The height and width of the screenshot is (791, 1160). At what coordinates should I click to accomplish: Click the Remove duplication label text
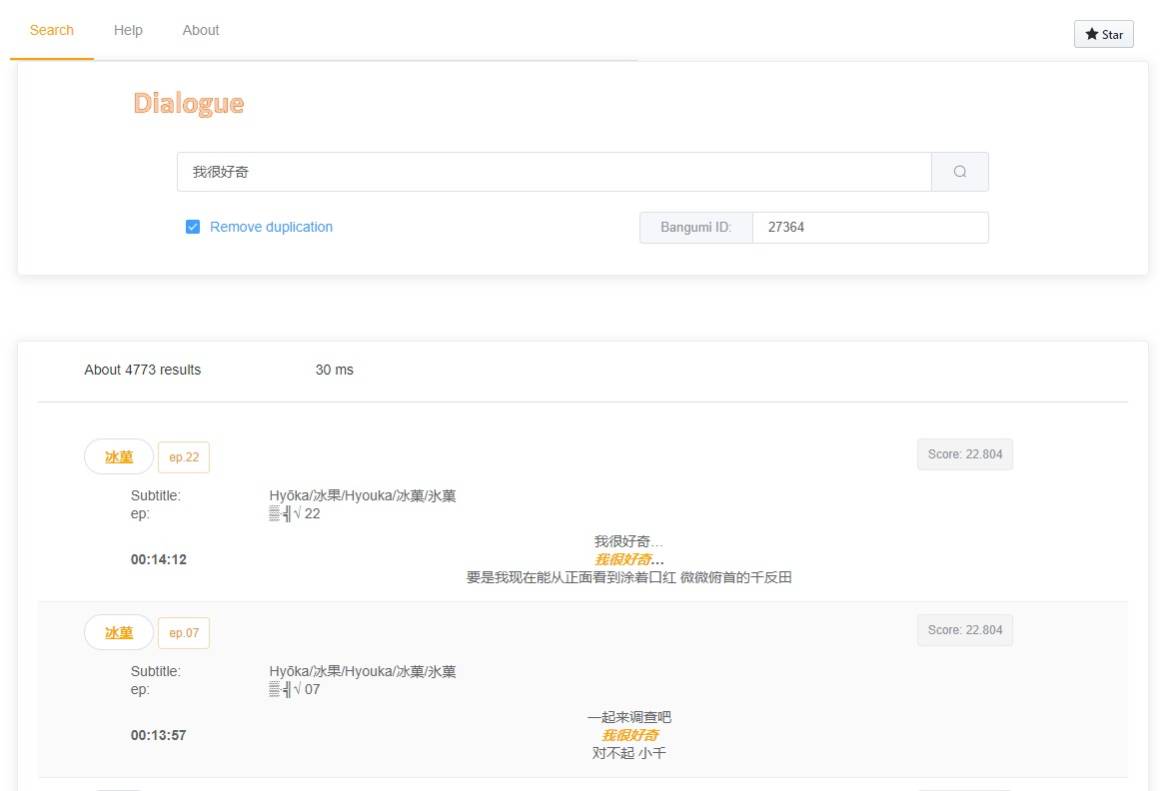coord(271,227)
